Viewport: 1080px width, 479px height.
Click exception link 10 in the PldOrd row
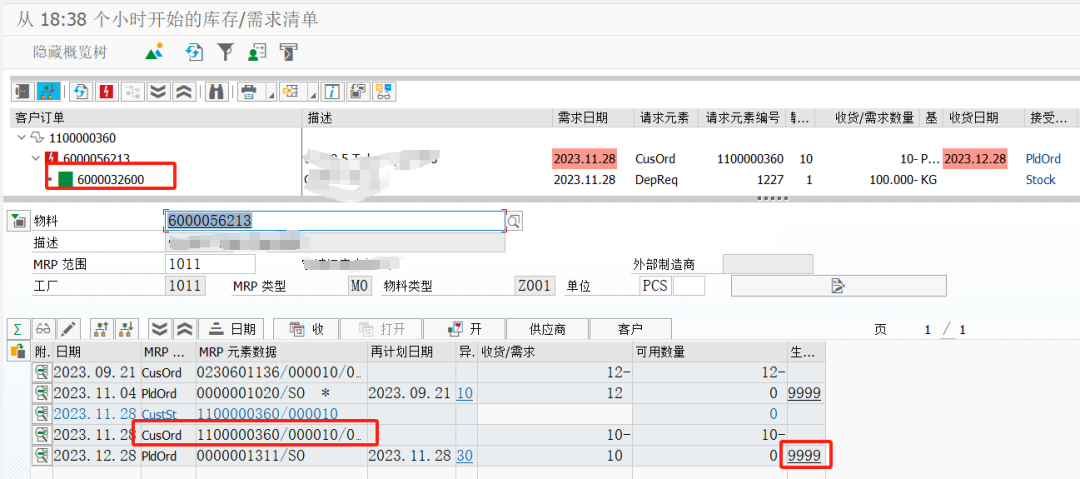(465, 394)
